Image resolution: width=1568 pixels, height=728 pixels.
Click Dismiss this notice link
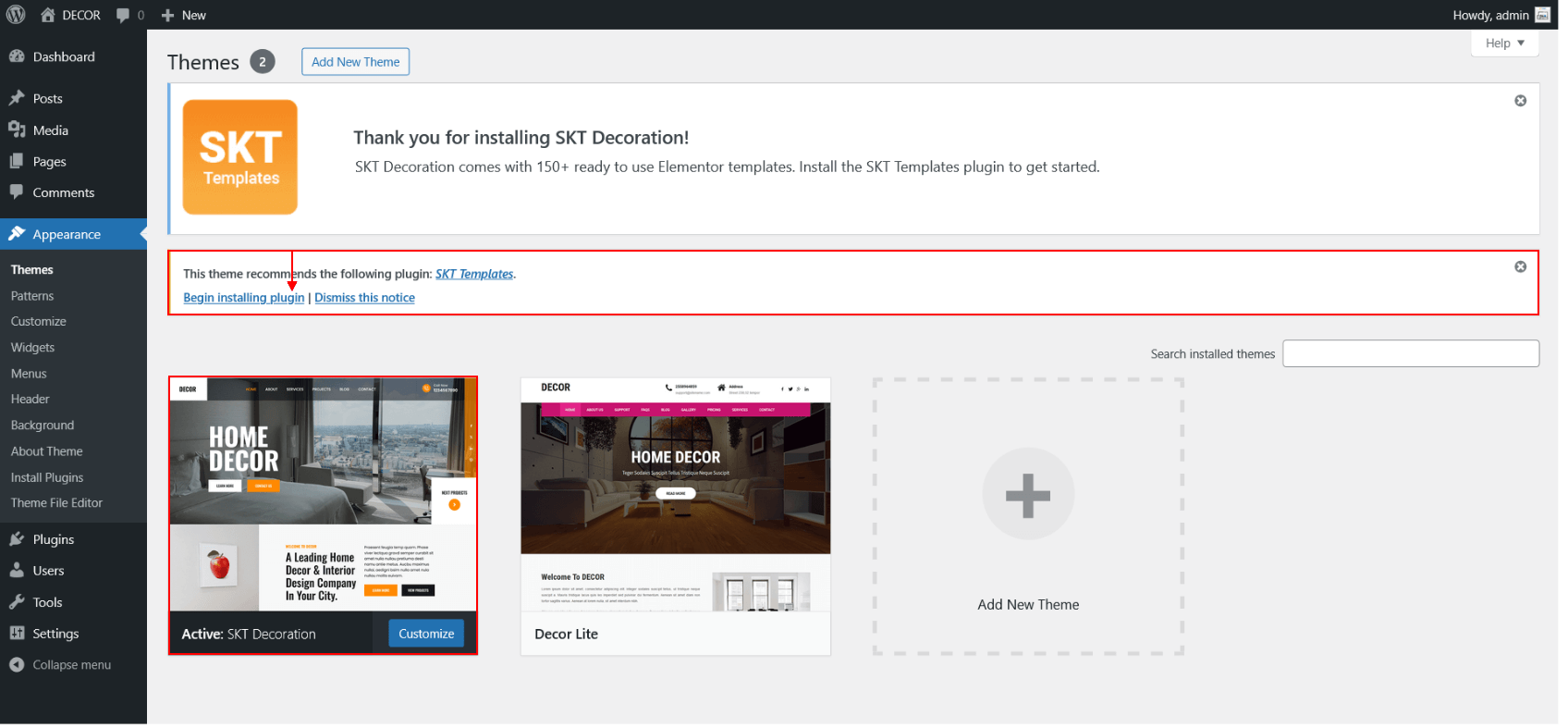pos(364,298)
